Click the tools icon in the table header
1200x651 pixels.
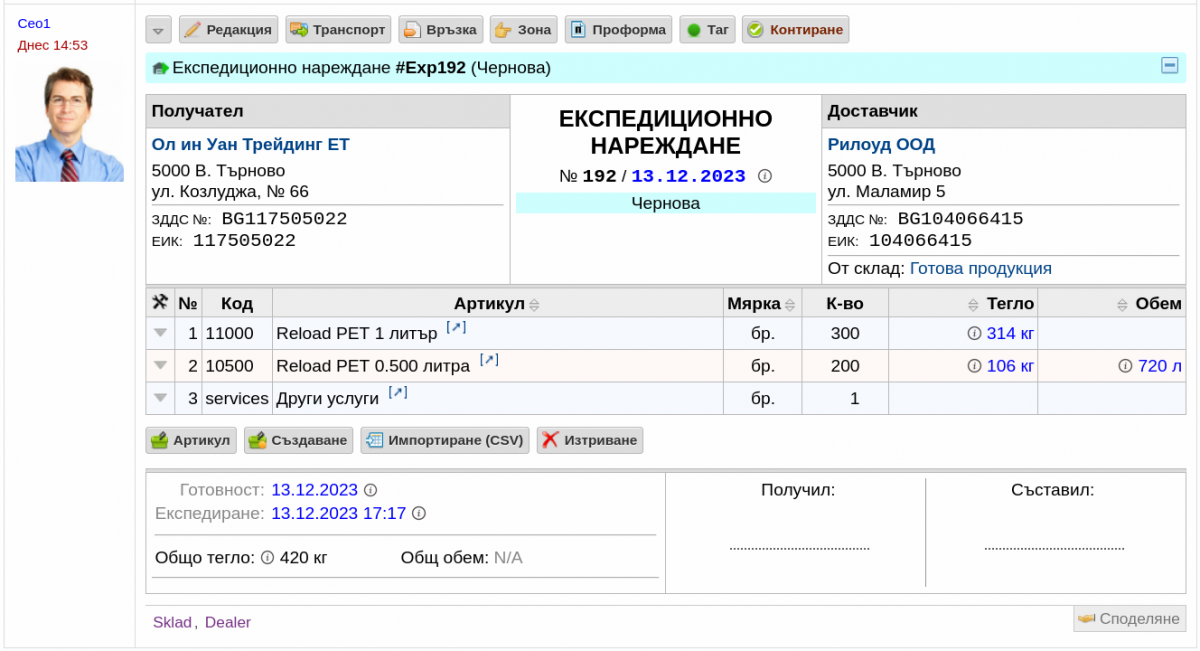[159, 303]
